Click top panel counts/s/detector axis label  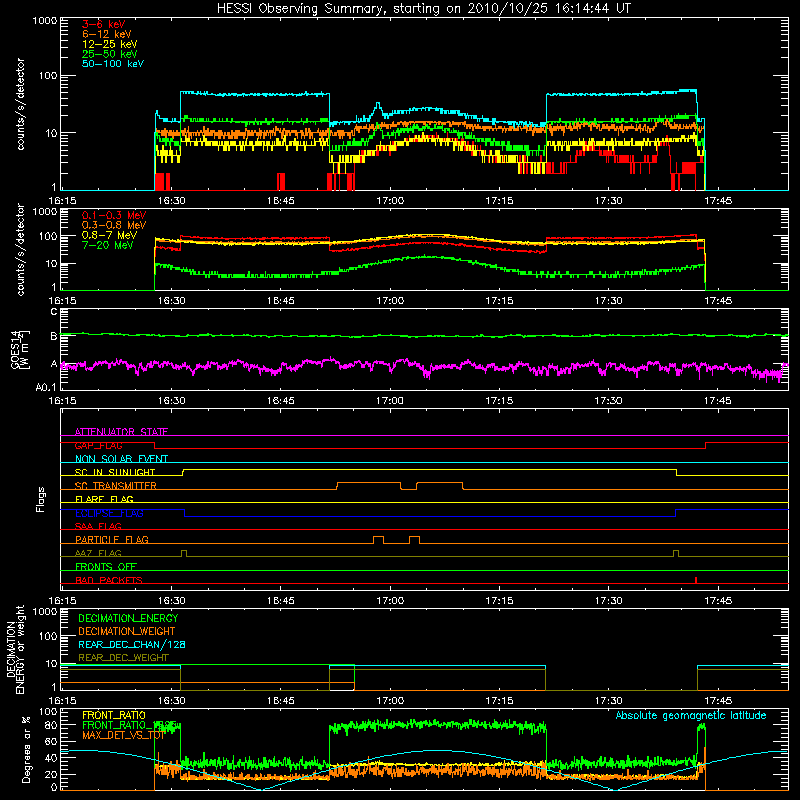(20, 104)
